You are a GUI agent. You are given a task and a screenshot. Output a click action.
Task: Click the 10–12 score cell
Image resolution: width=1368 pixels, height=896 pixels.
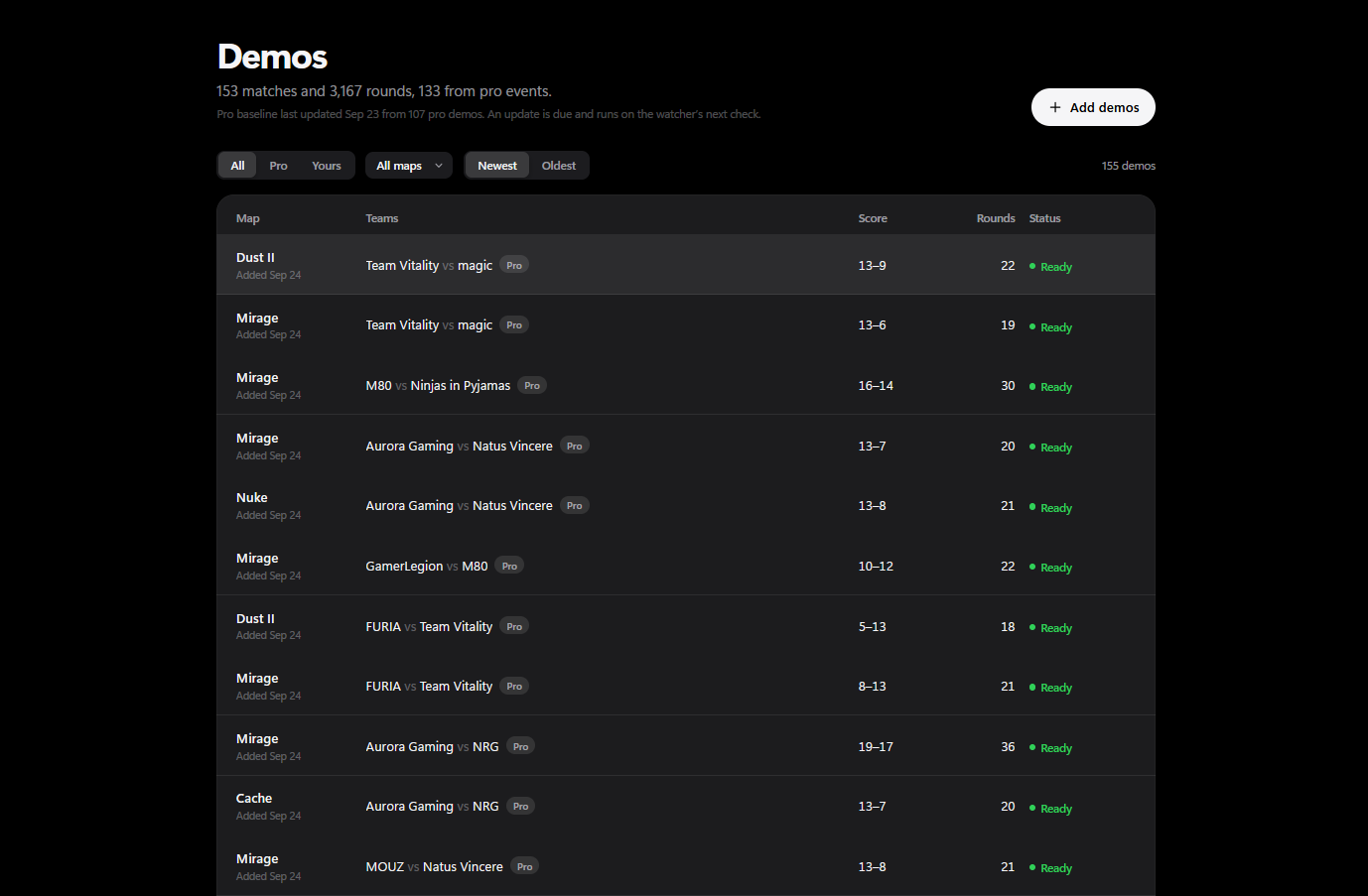(x=876, y=567)
